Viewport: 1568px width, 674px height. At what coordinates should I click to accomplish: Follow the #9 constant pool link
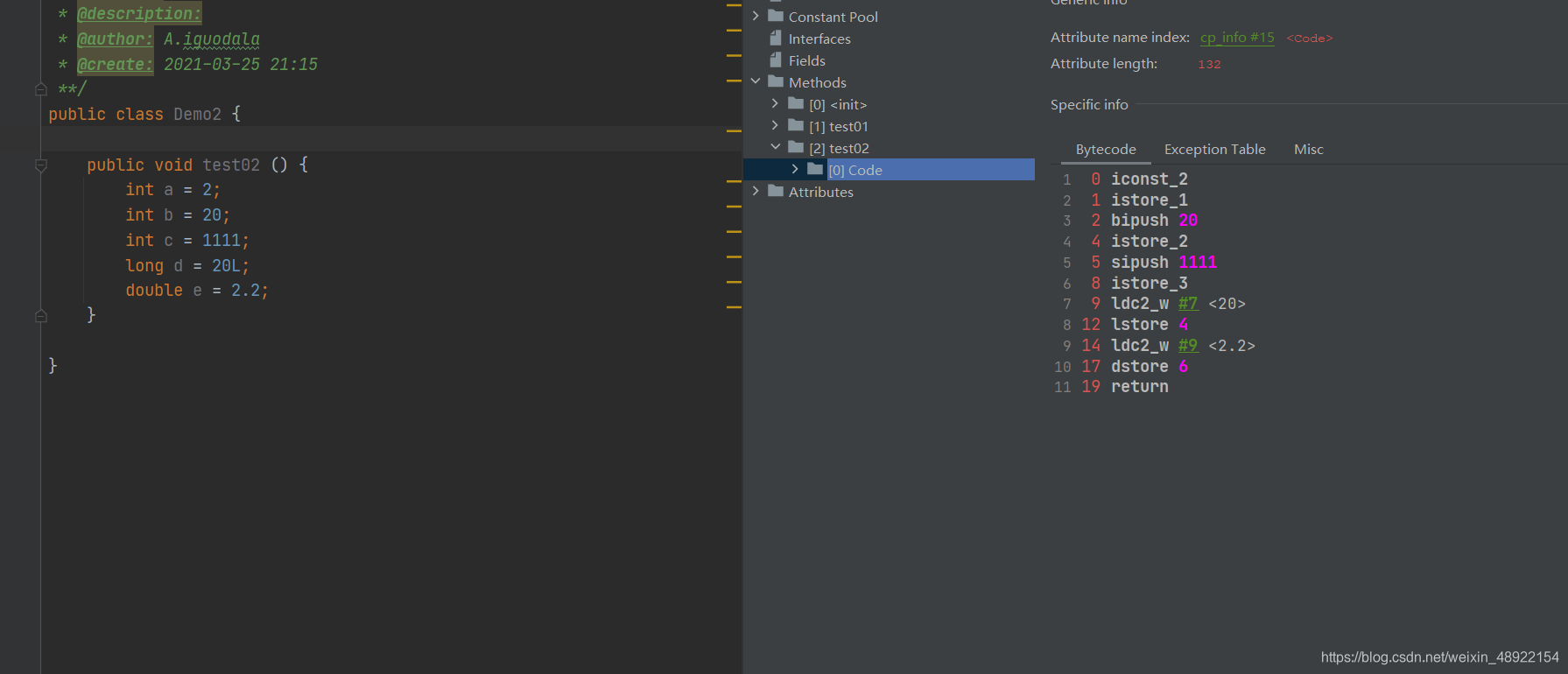coord(1188,346)
